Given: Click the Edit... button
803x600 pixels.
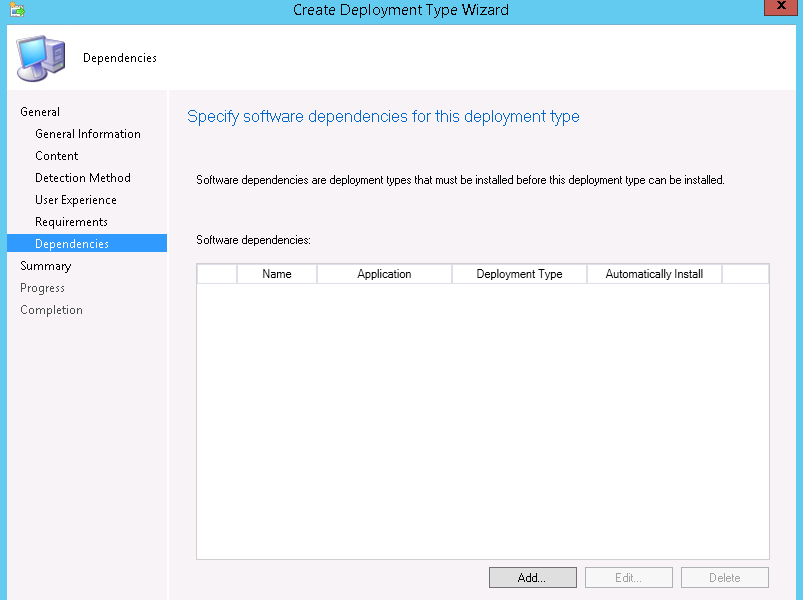Looking at the screenshot, I should coord(629,578).
